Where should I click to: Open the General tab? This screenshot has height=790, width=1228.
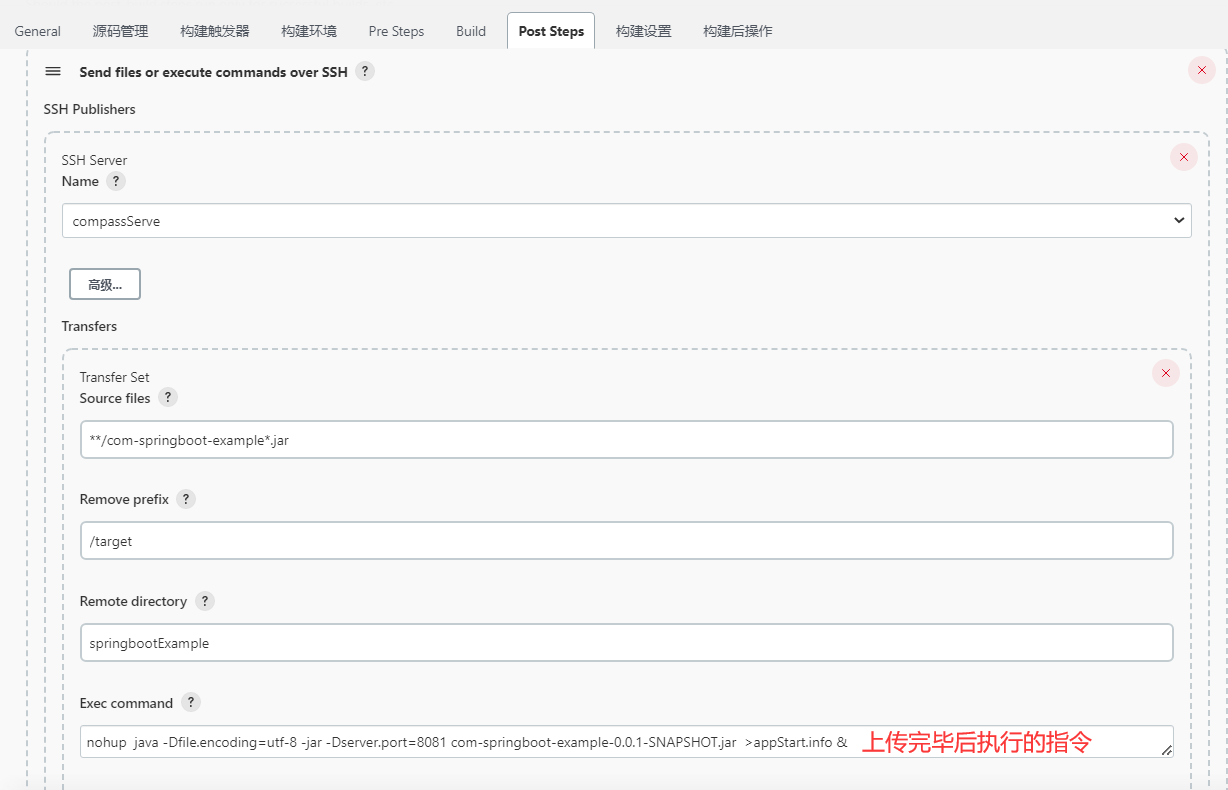click(38, 31)
